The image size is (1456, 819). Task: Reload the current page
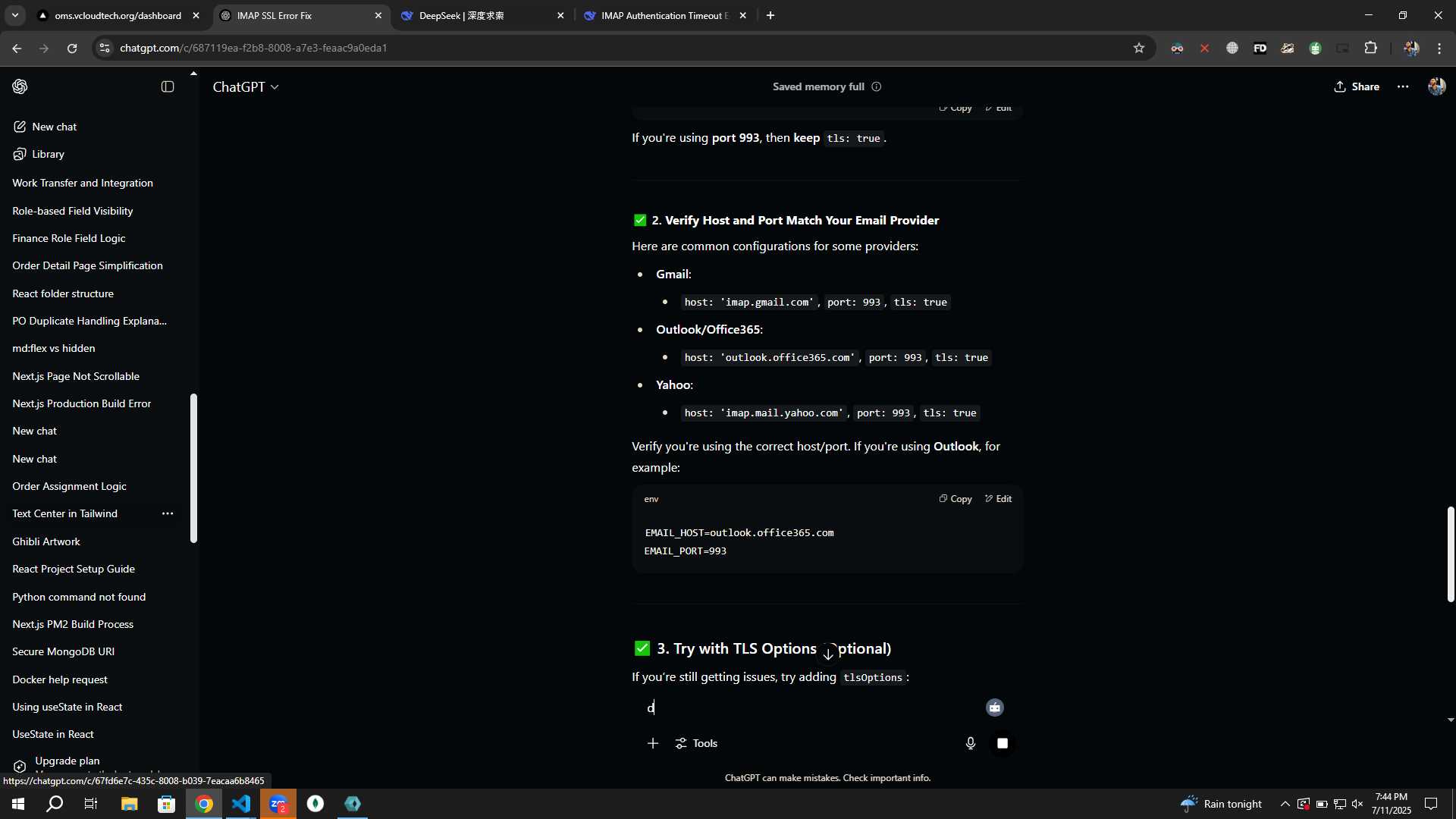pos(72,48)
